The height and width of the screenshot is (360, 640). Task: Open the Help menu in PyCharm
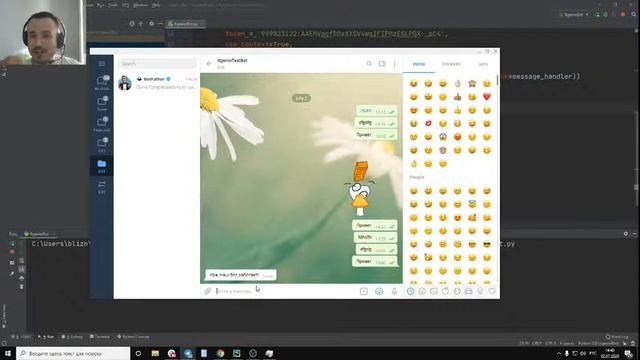point(156,5)
